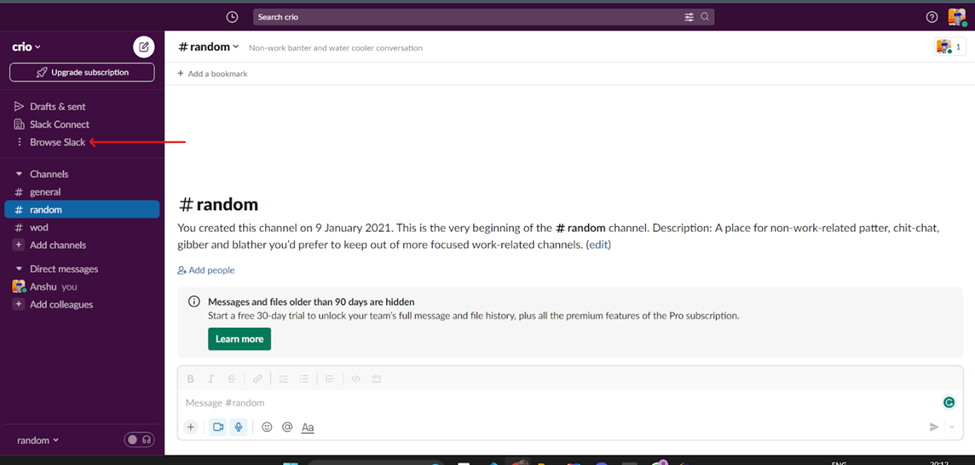Send the message with the arrow icon
This screenshot has height=465, width=975.
[933, 427]
